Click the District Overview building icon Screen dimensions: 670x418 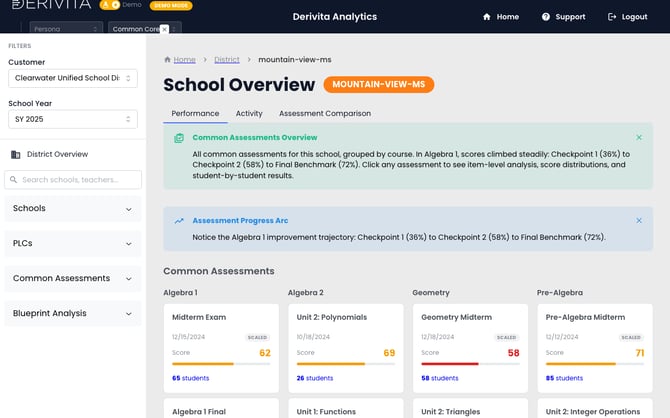pos(15,154)
